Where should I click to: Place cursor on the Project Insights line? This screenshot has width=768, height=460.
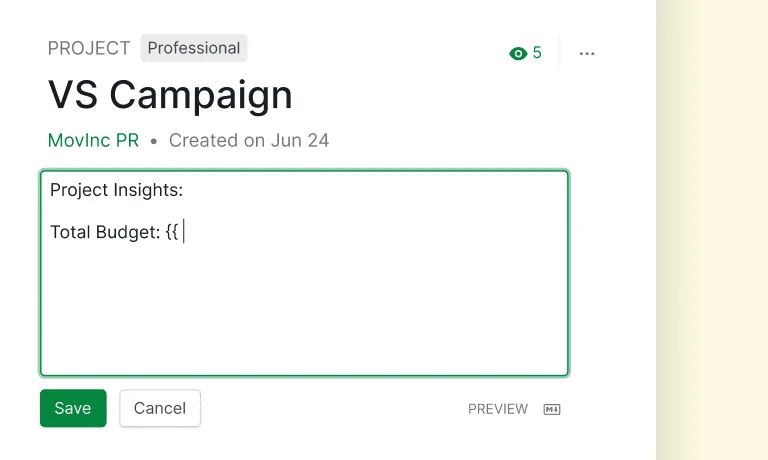(x=116, y=190)
